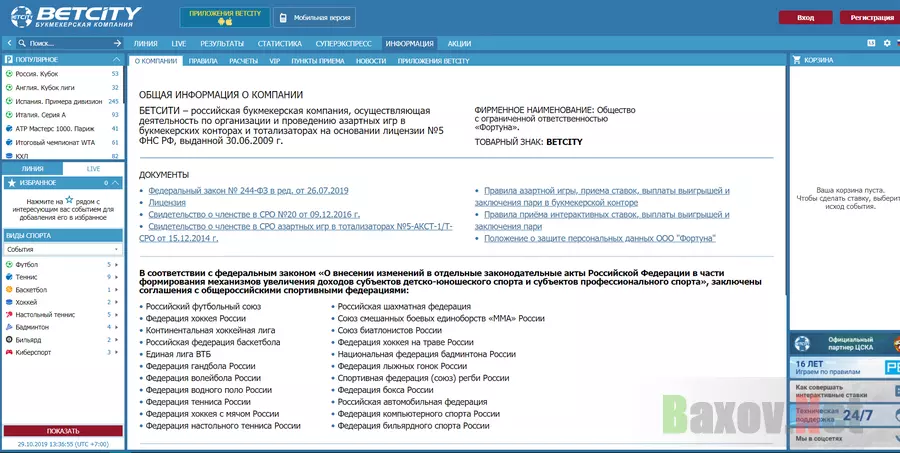Click the Регистрация button

[x=871, y=18]
